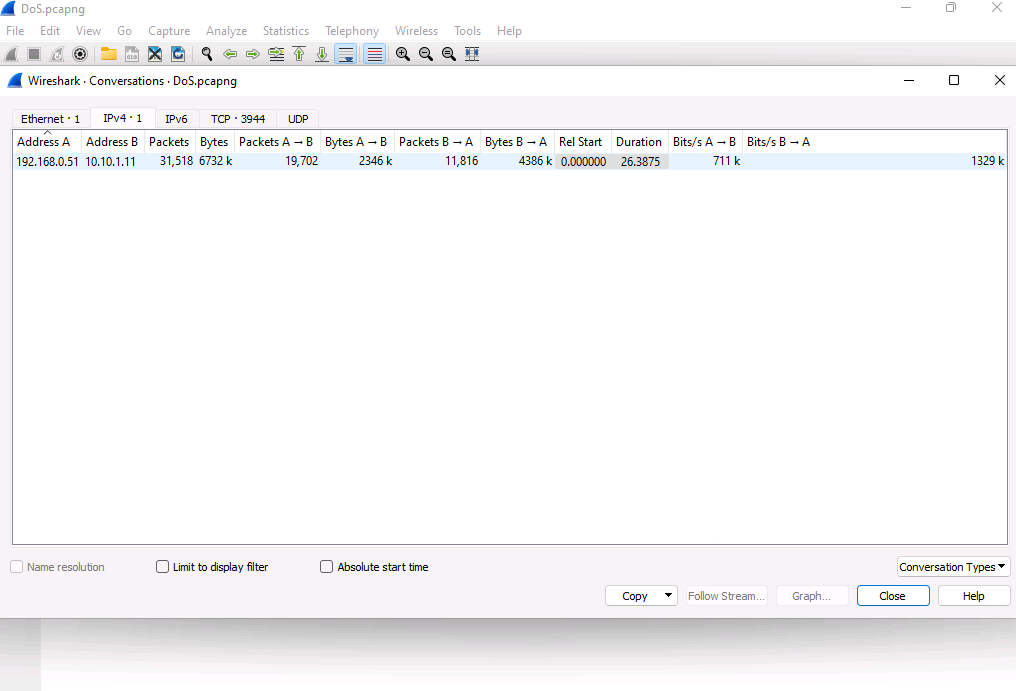Select the 192.168.0.51 conversation row

click(x=47, y=161)
